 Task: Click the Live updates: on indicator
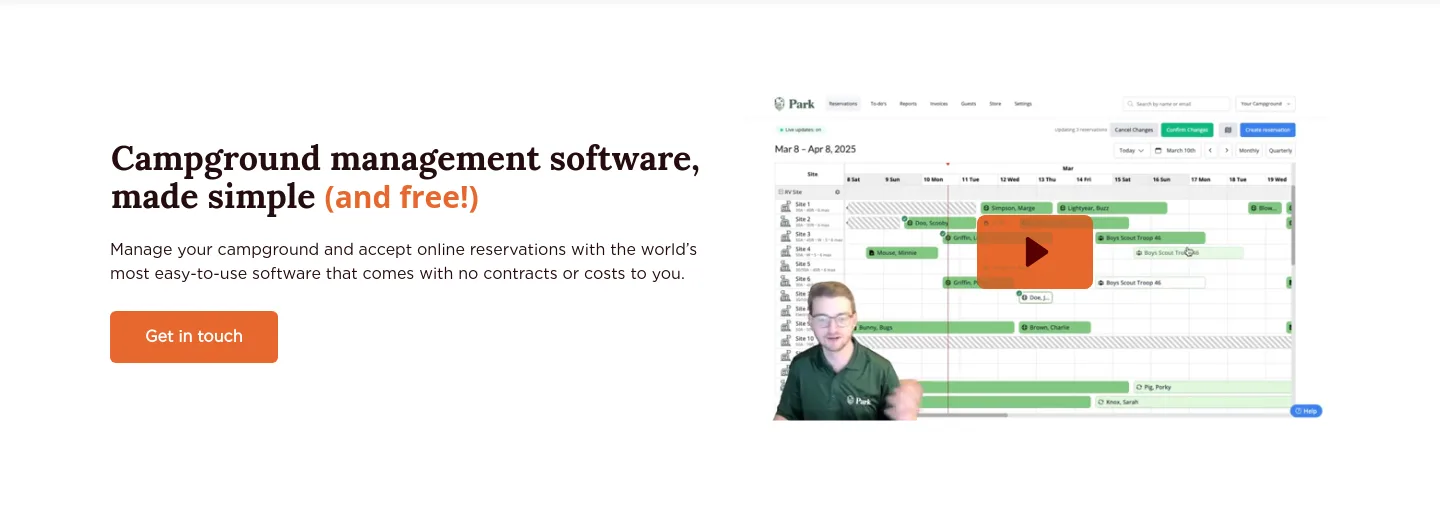[800, 130]
